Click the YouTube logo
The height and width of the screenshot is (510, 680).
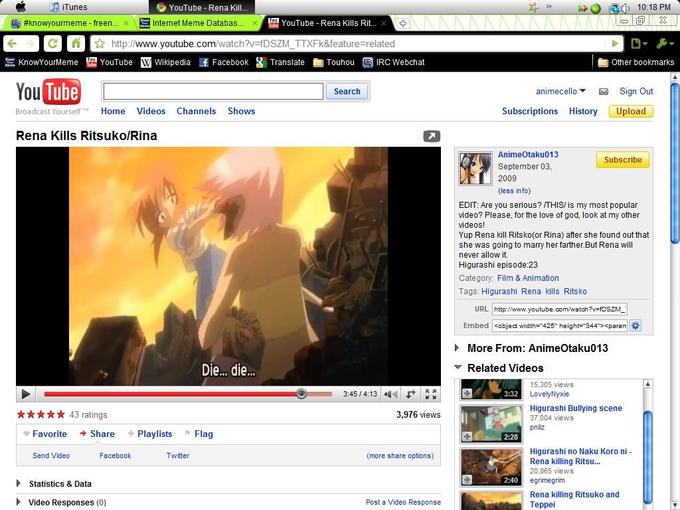coord(49,92)
